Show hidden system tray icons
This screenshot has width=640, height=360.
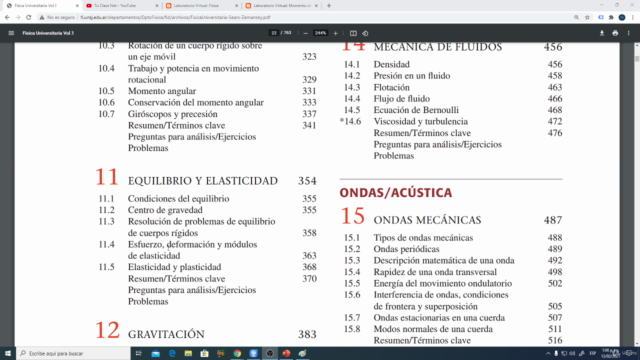[x=548, y=353]
